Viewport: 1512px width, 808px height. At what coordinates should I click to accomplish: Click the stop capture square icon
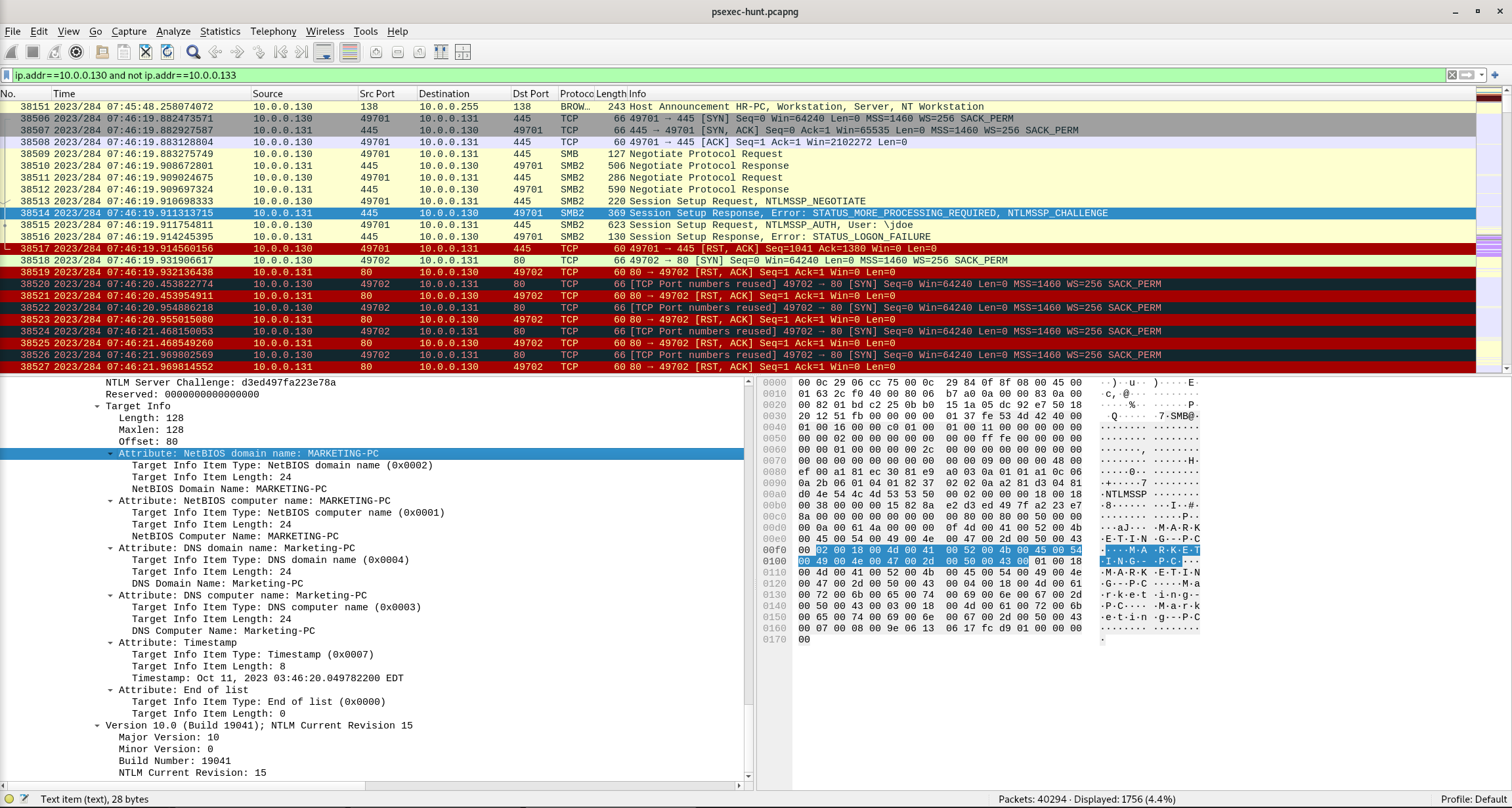click(33, 53)
